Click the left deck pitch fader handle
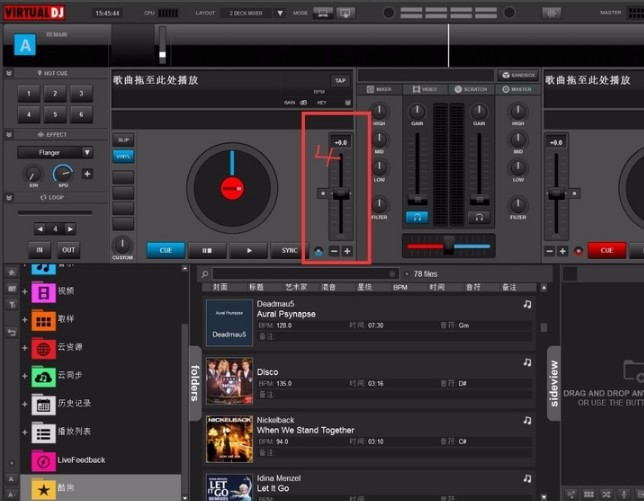644x501 pixels. point(341,193)
